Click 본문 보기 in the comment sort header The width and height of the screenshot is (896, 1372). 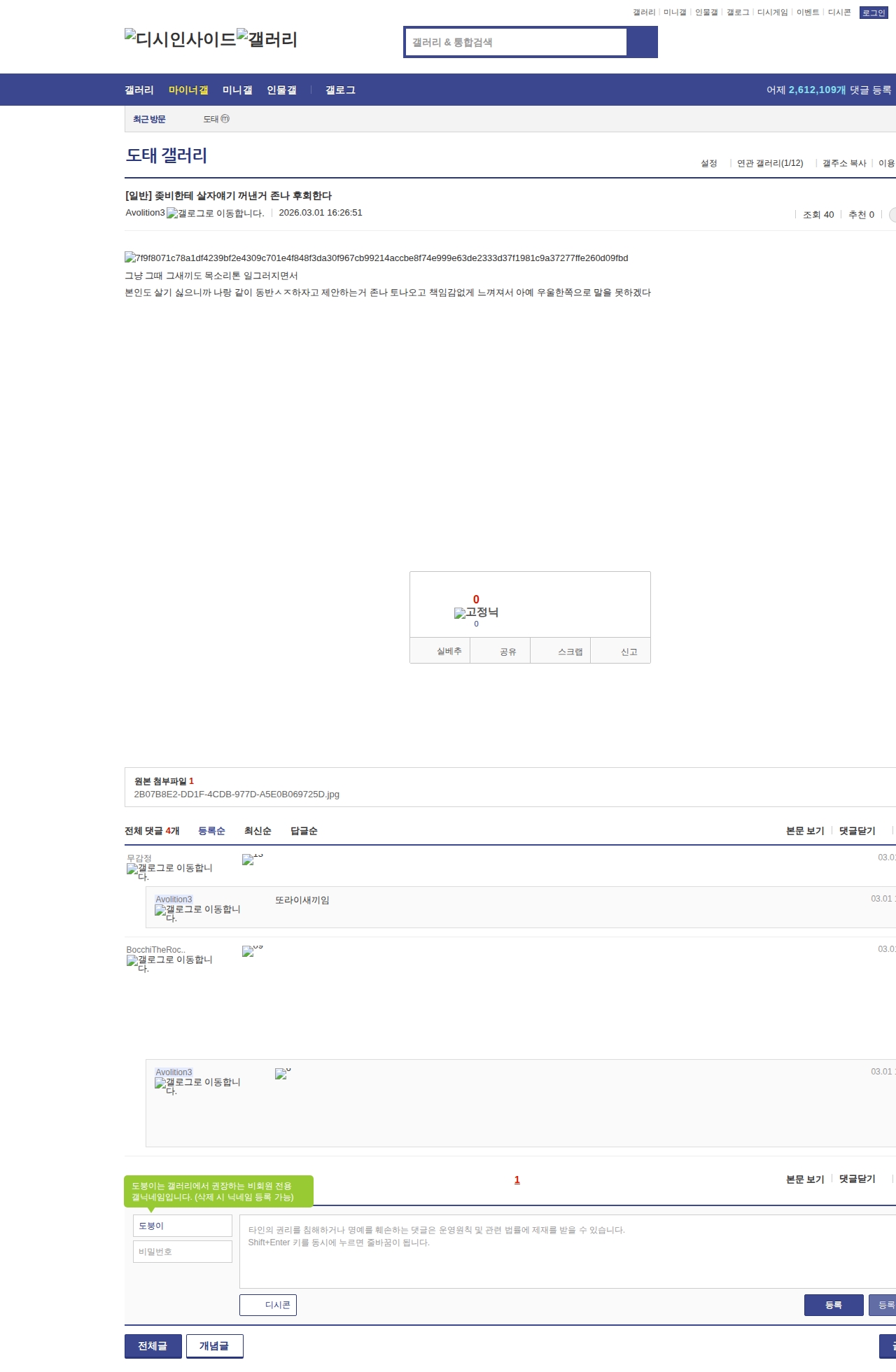pos(805,831)
